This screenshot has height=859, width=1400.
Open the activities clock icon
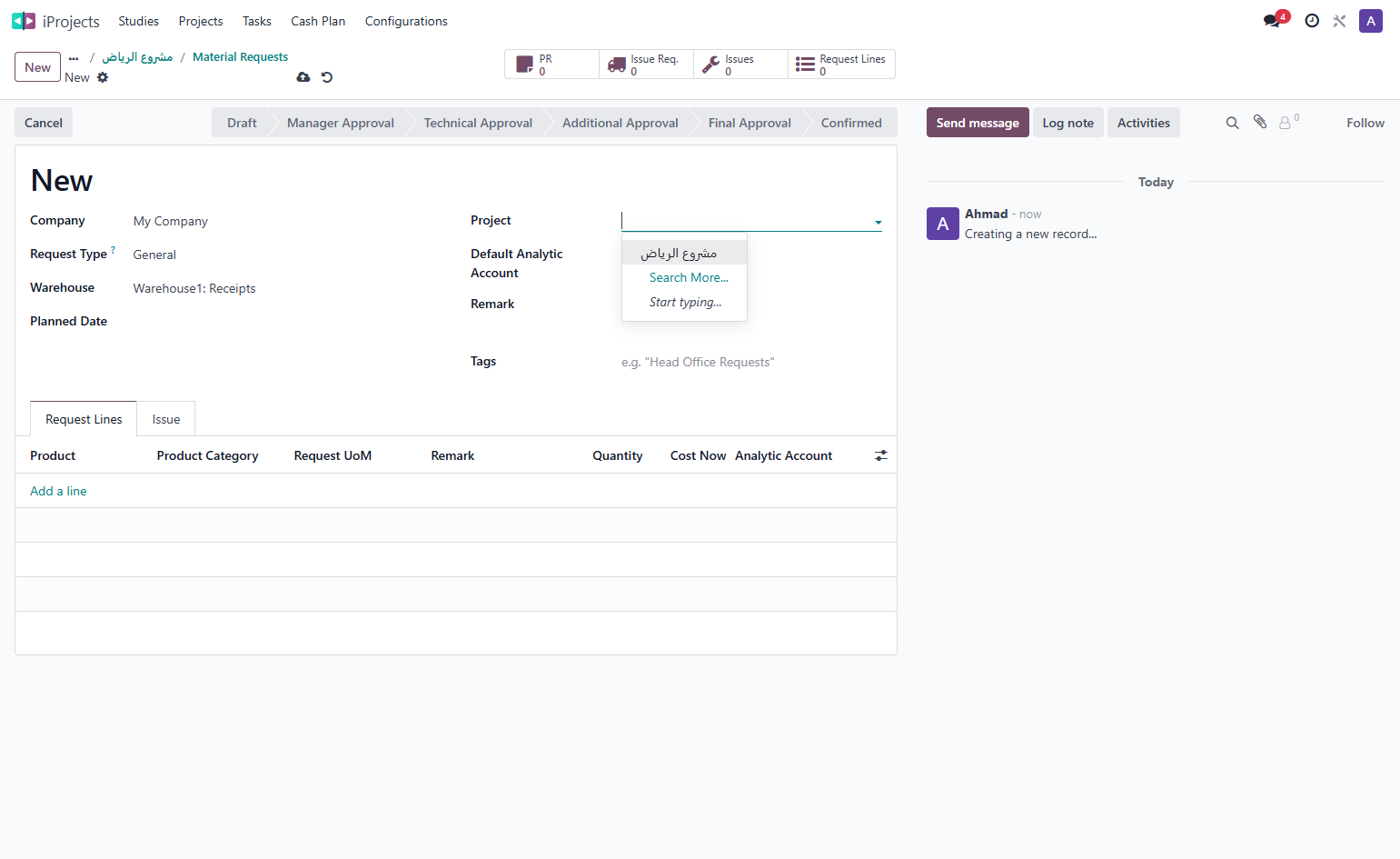point(1312,21)
